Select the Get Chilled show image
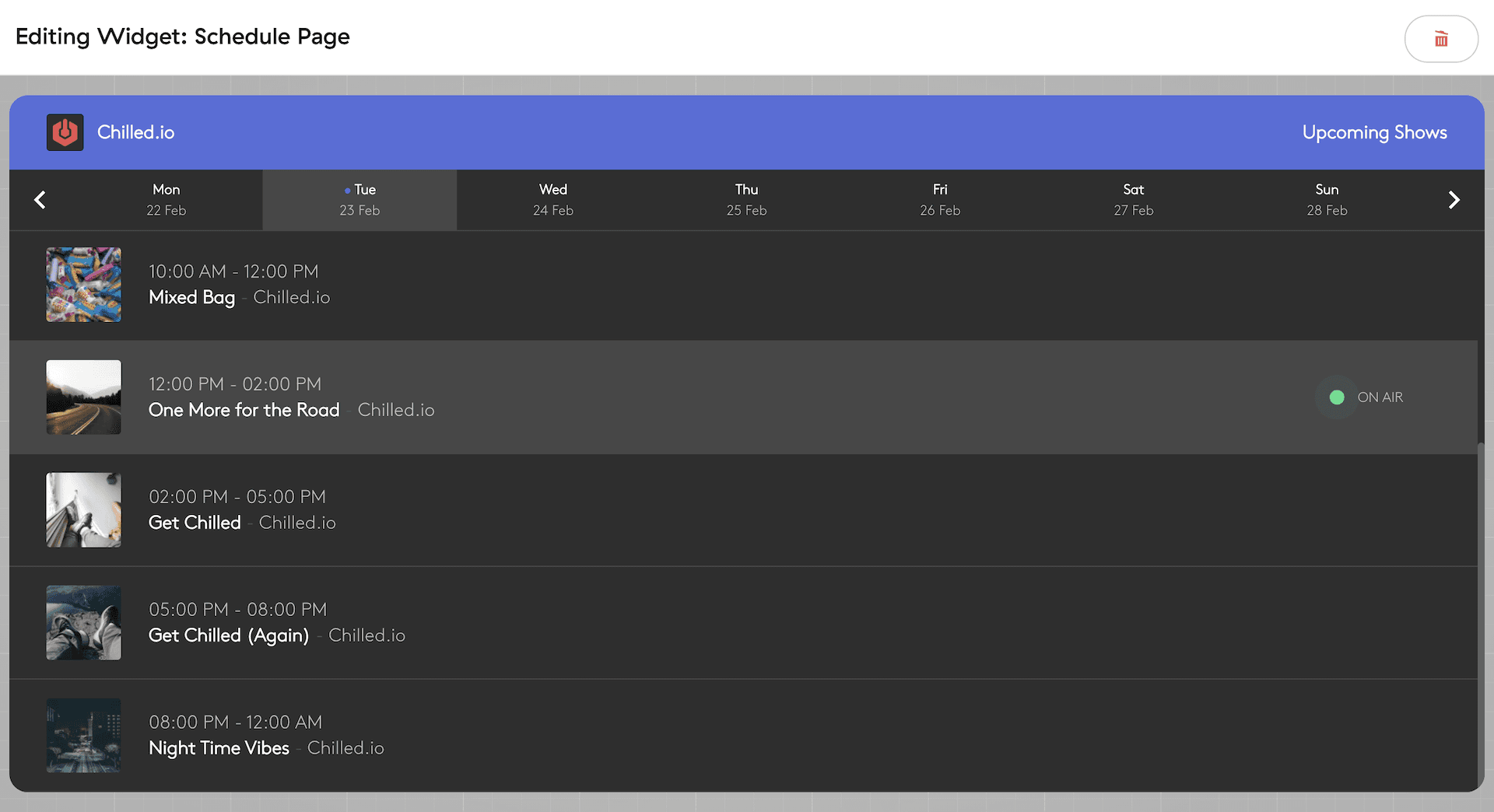Viewport: 1494px width, 812px height. 83,509
